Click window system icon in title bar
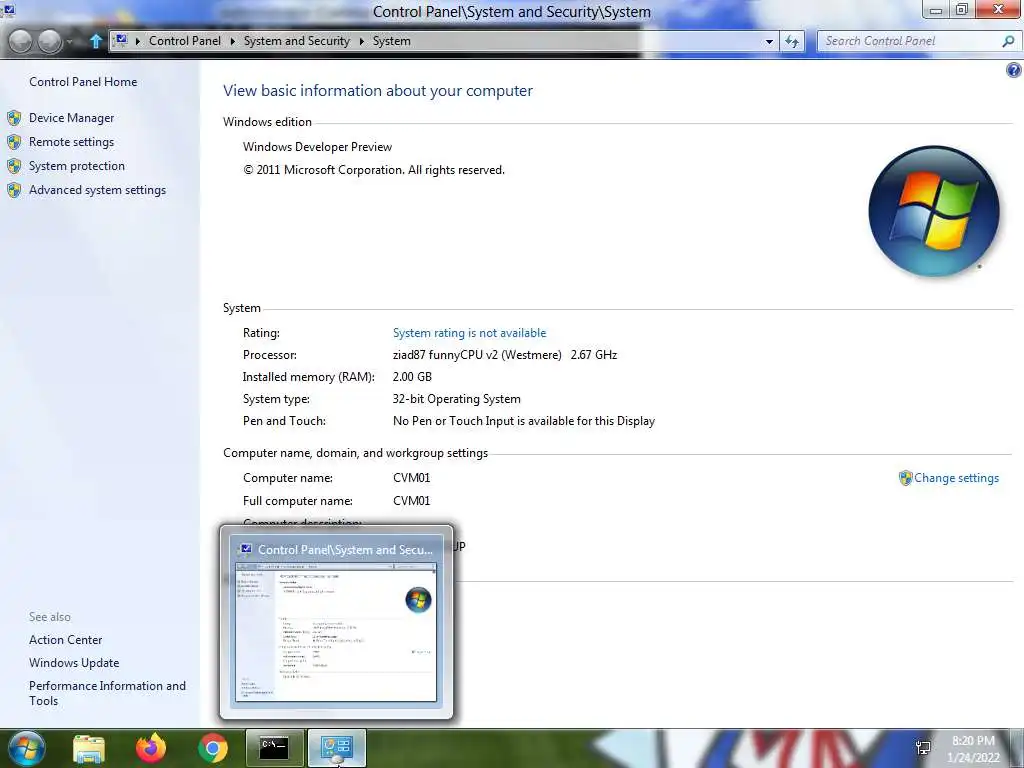 [x=8, y=9]
